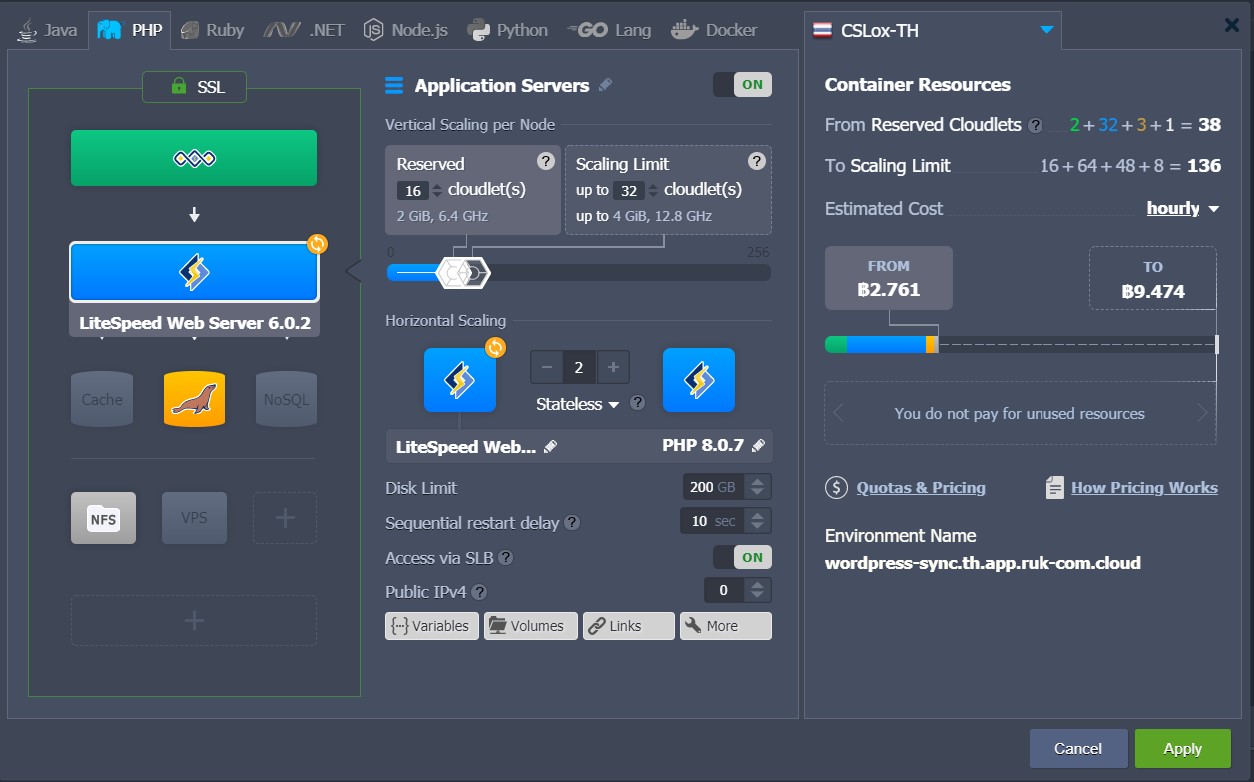Click the scaling limit slider handle
Viewport: 1254px width, 782px height.
point(476,272)
